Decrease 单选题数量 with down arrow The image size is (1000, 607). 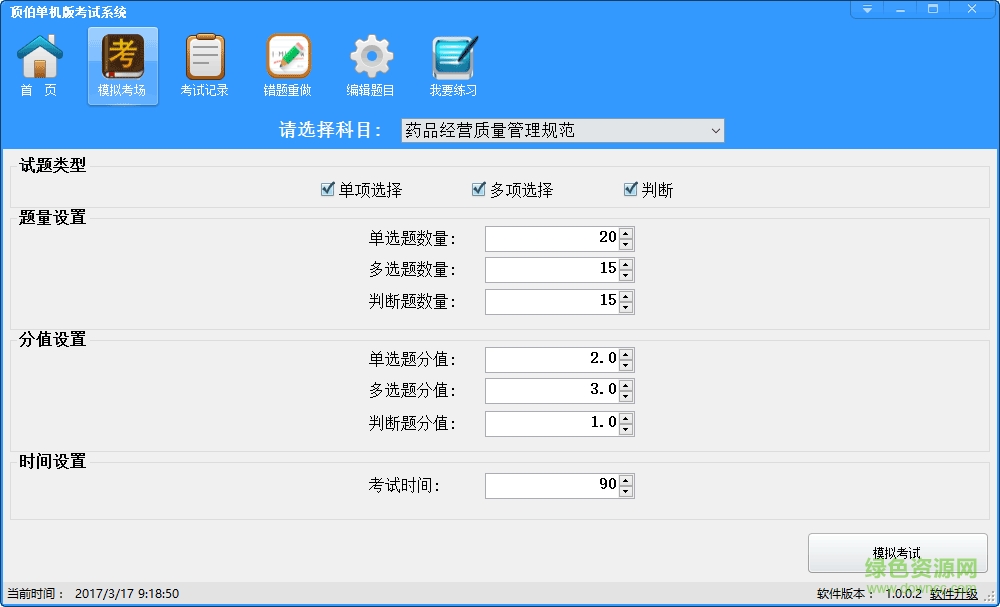tap(626, 245)
